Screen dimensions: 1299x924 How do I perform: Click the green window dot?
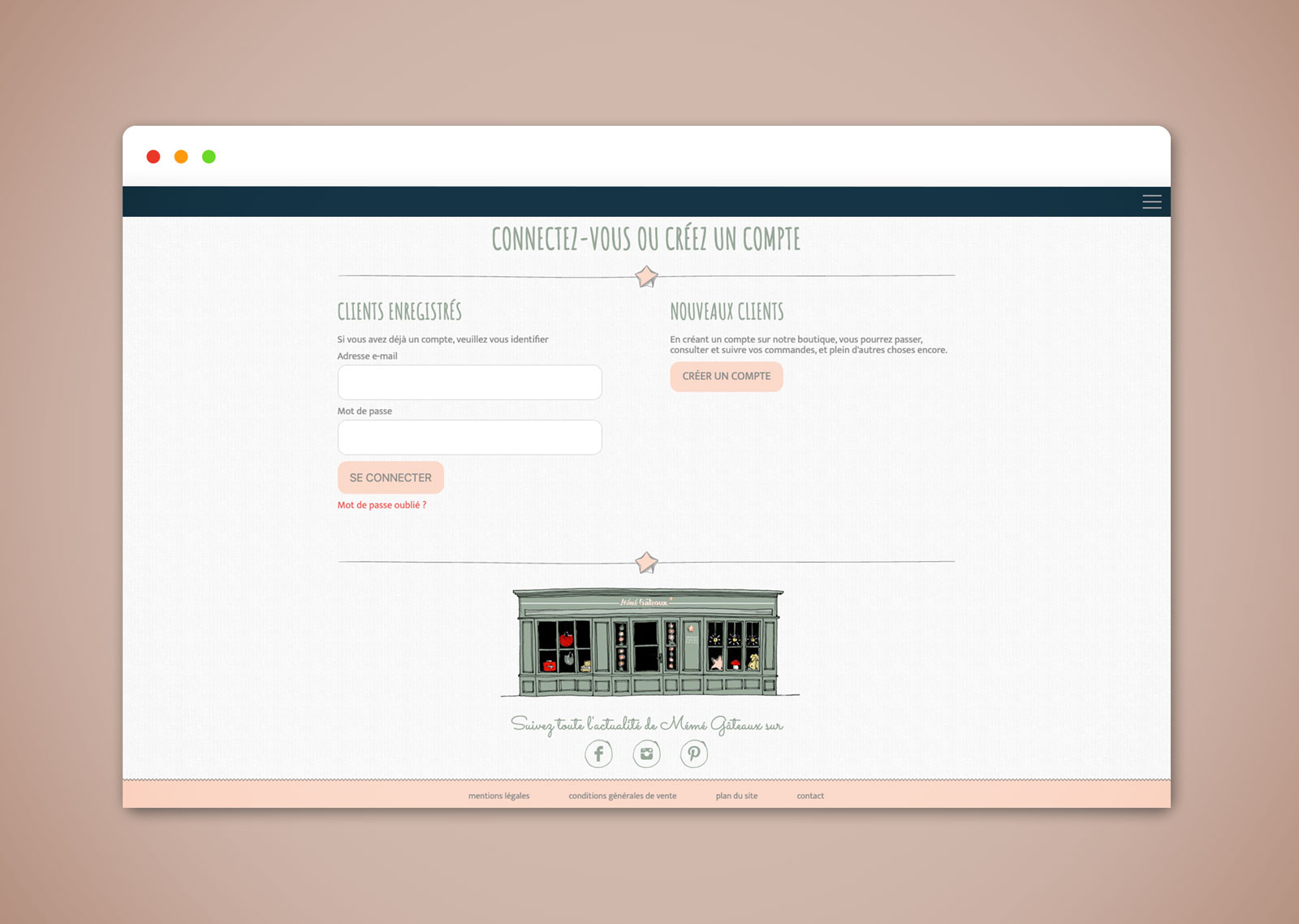click(x=209, y=157)
